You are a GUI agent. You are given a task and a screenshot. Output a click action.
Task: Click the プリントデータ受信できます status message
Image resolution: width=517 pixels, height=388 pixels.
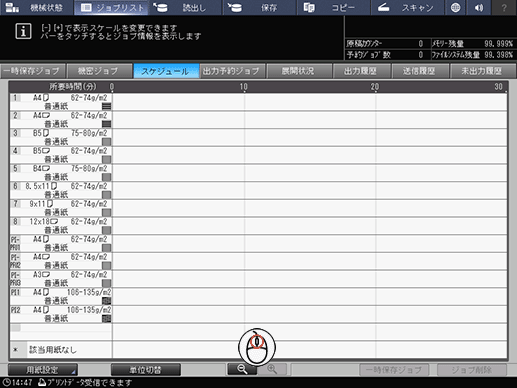point(85,382)
